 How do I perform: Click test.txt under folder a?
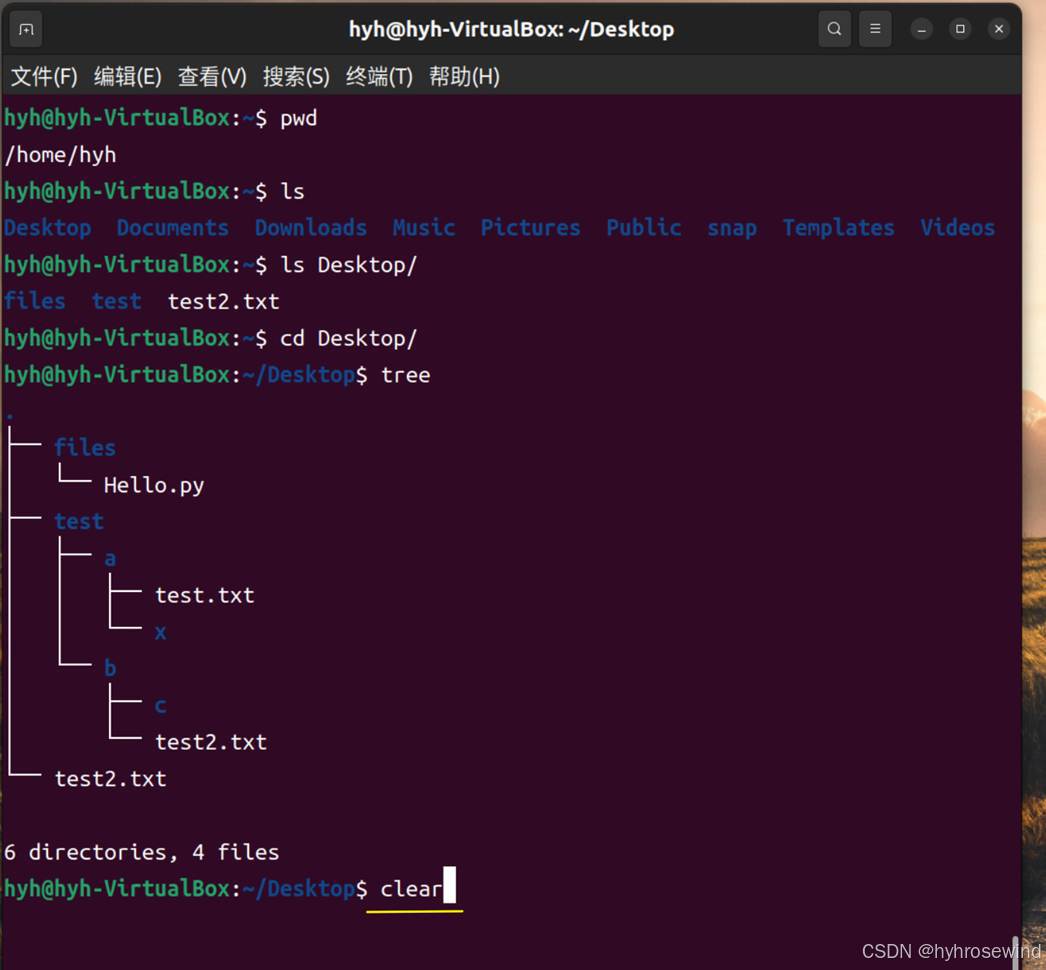(x=205, y=595)
